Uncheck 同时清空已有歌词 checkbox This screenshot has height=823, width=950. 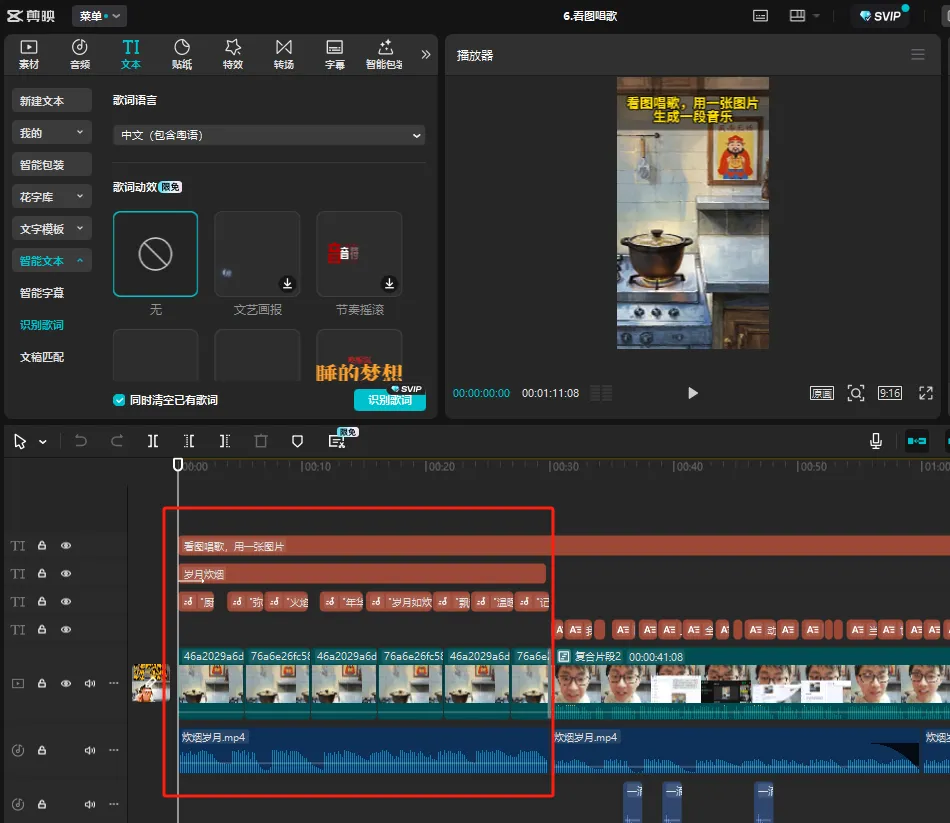point(120,400)
